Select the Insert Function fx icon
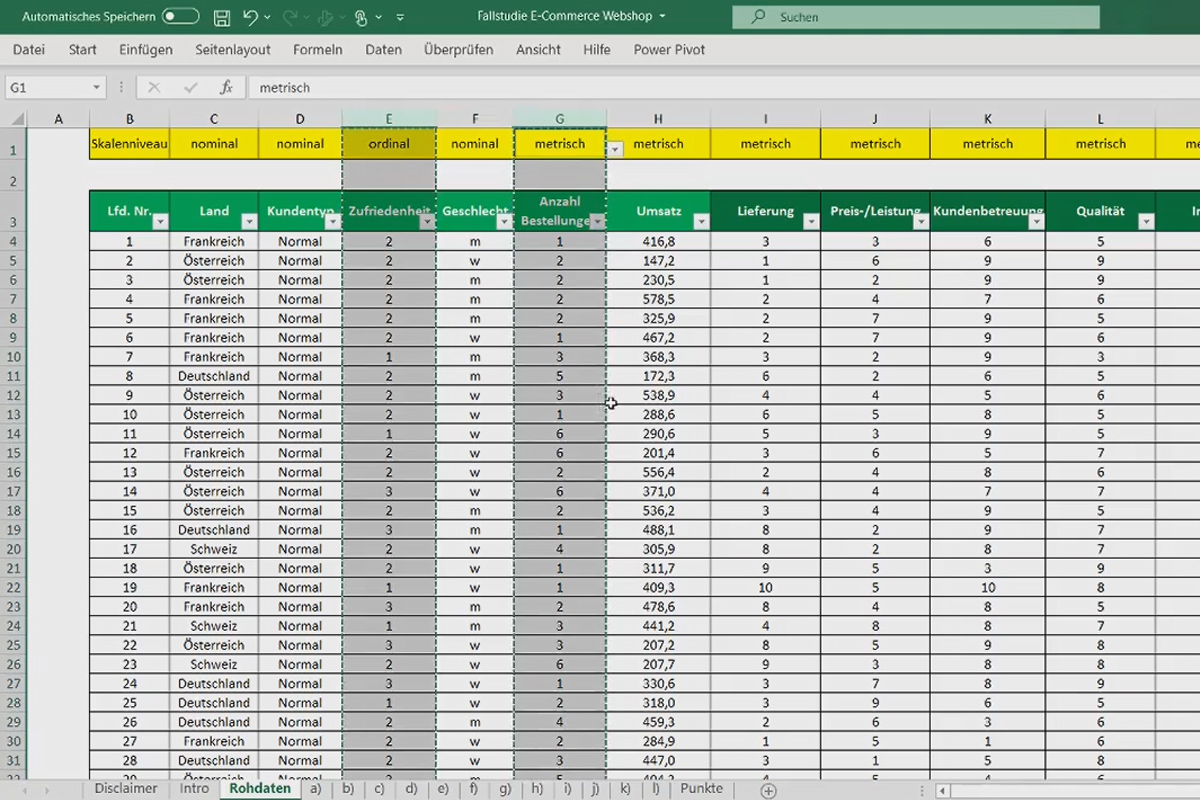 (226, 87)
